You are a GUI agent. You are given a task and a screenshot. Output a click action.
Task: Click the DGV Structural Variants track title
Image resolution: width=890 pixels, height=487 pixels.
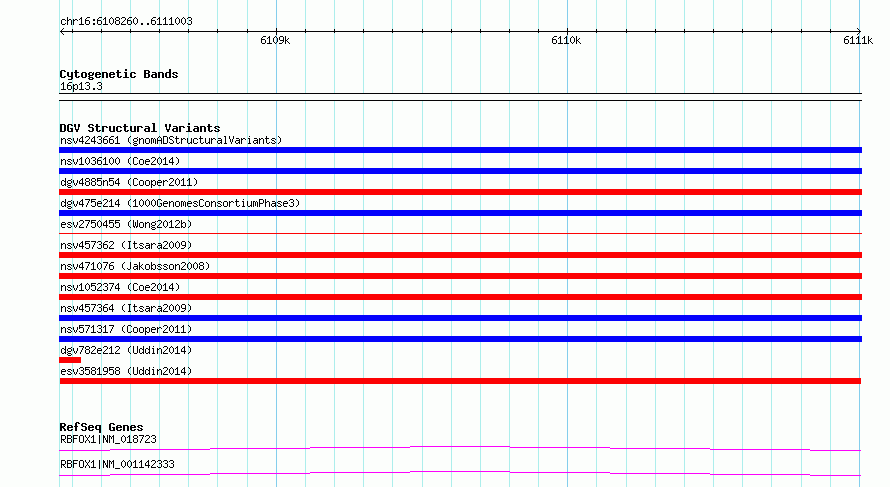[140, 128]
